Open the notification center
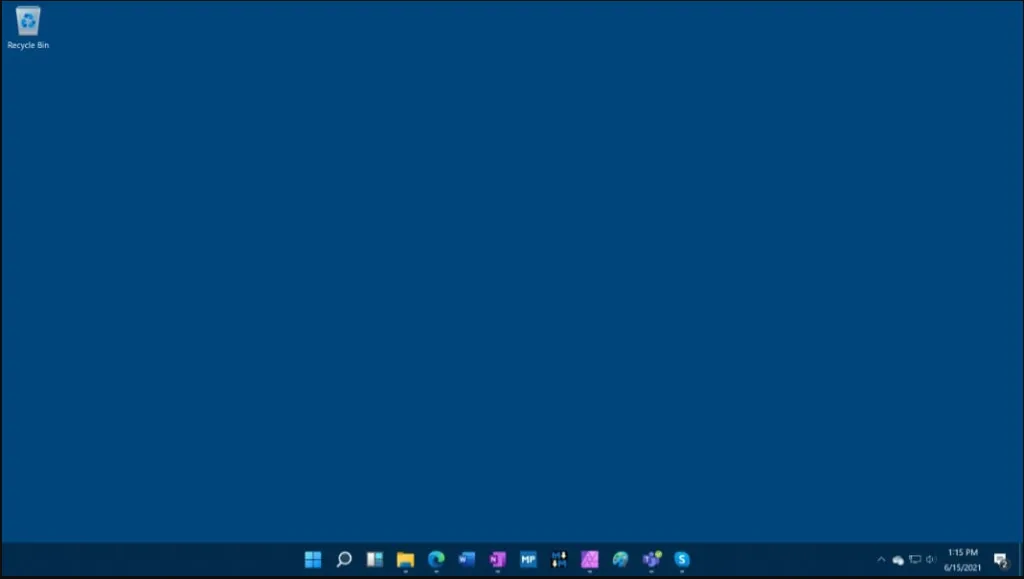Viewport: 1024px width, 579px height. coord(999,561)
